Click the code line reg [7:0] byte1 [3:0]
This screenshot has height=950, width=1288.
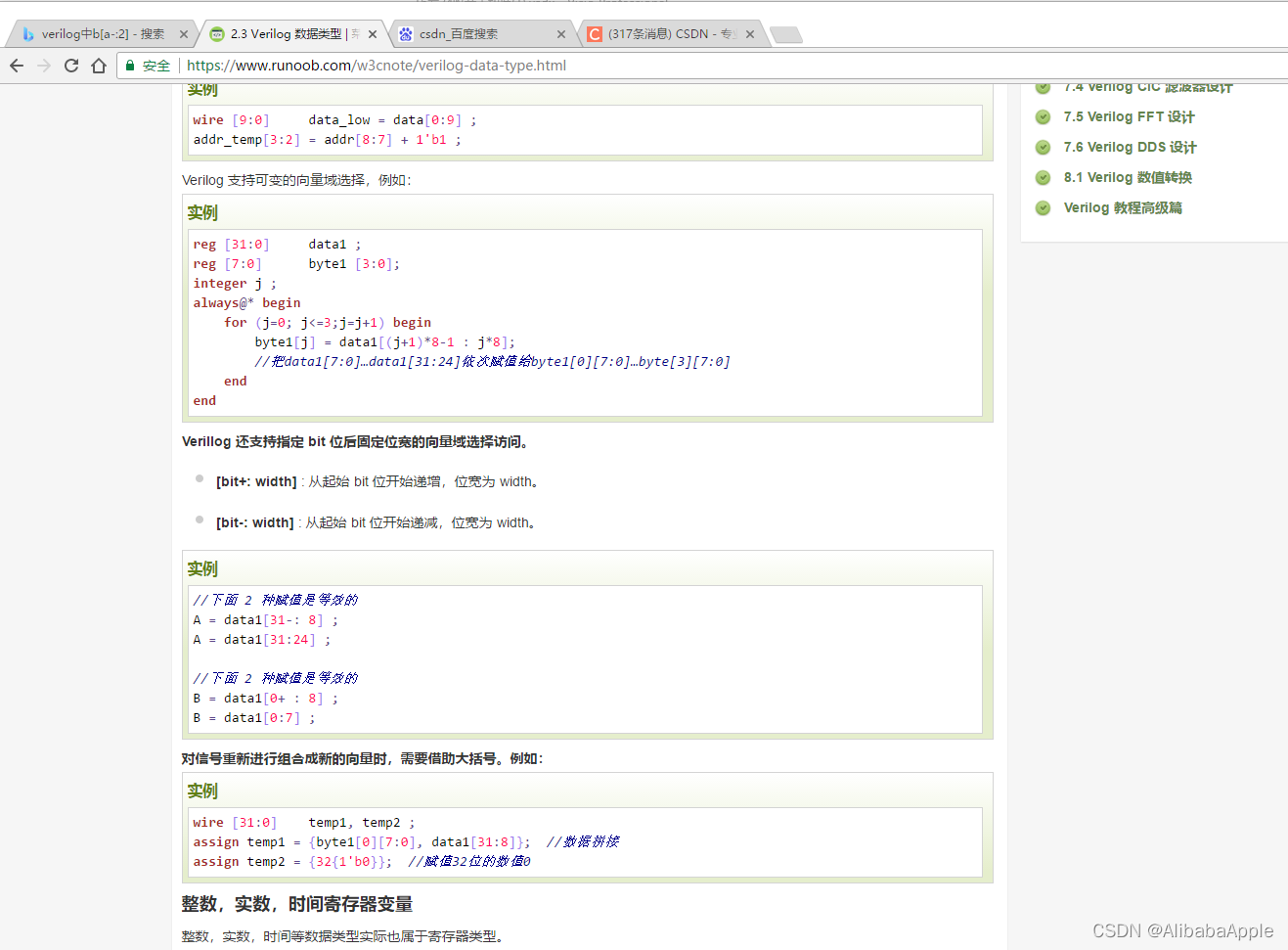coord(296,264)
